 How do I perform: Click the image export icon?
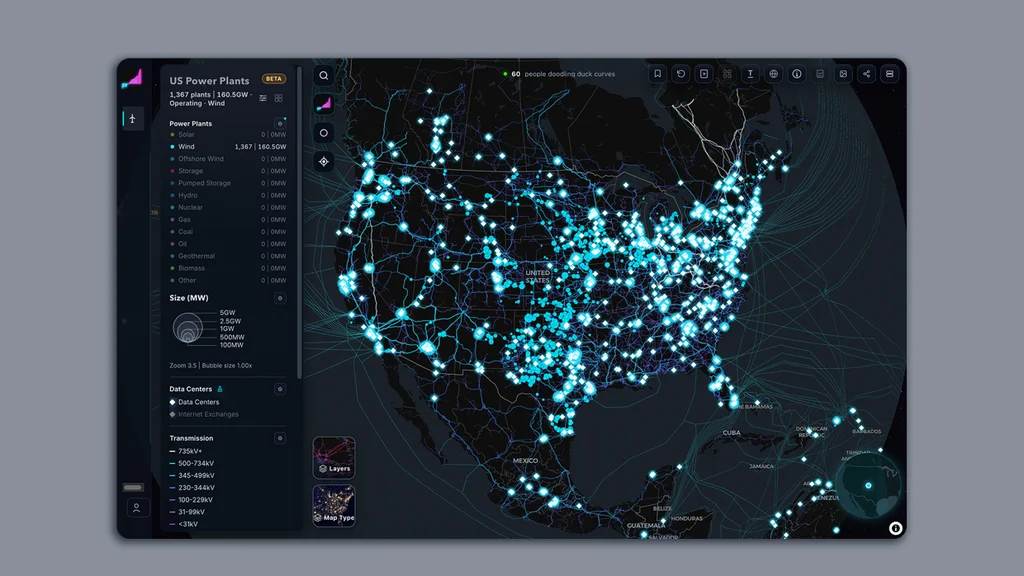click(843, 74)
